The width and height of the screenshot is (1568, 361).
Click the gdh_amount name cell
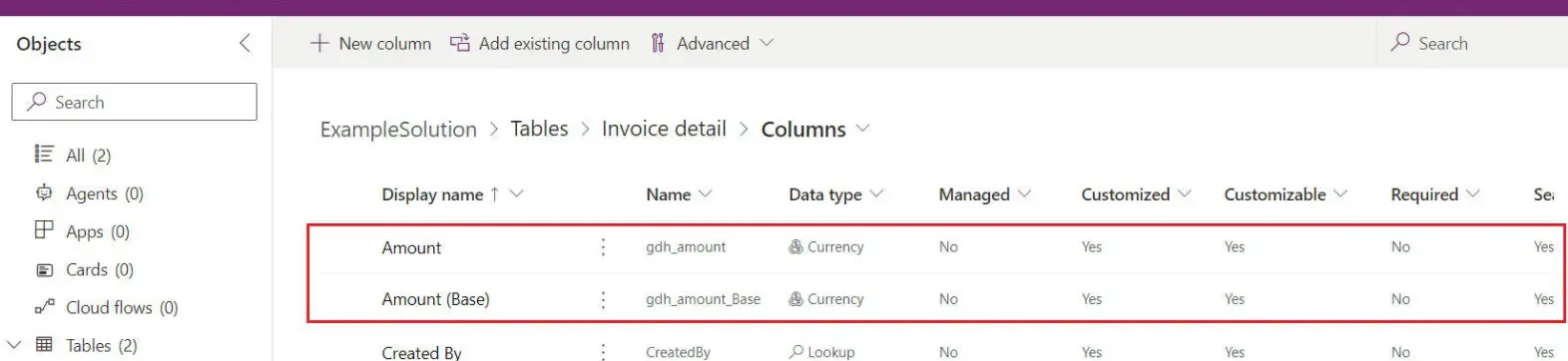pyautogui.click(x=686, y=247)
